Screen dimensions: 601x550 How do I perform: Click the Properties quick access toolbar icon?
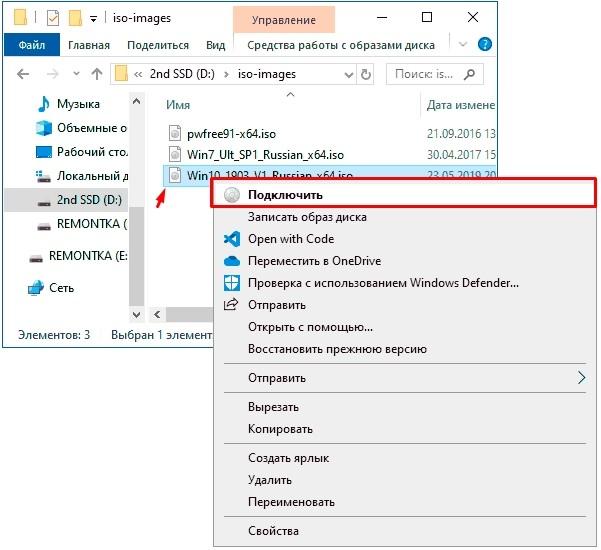(x=53, y=18)
